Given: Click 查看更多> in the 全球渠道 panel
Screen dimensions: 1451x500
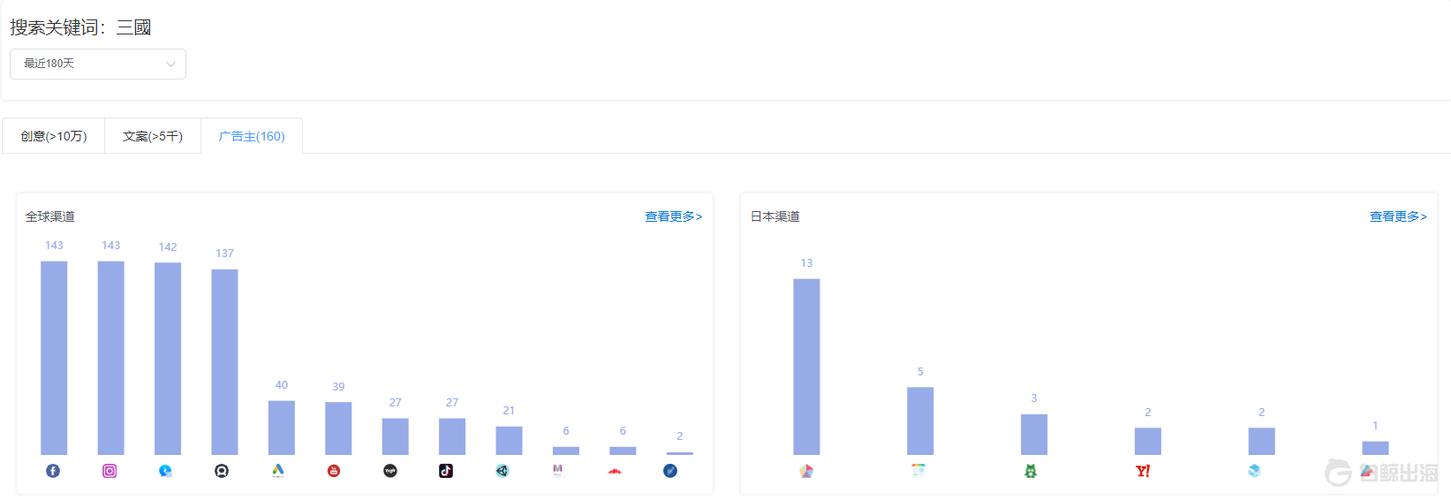Looking at the screenshot, I should click(x=673, y=216).
